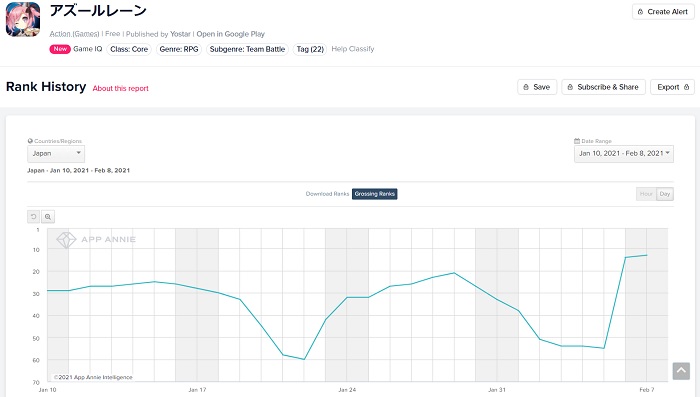The image size is (700, 397).
Task: Open the Subgenre: Team Battle tag
Action: [247, 49]
